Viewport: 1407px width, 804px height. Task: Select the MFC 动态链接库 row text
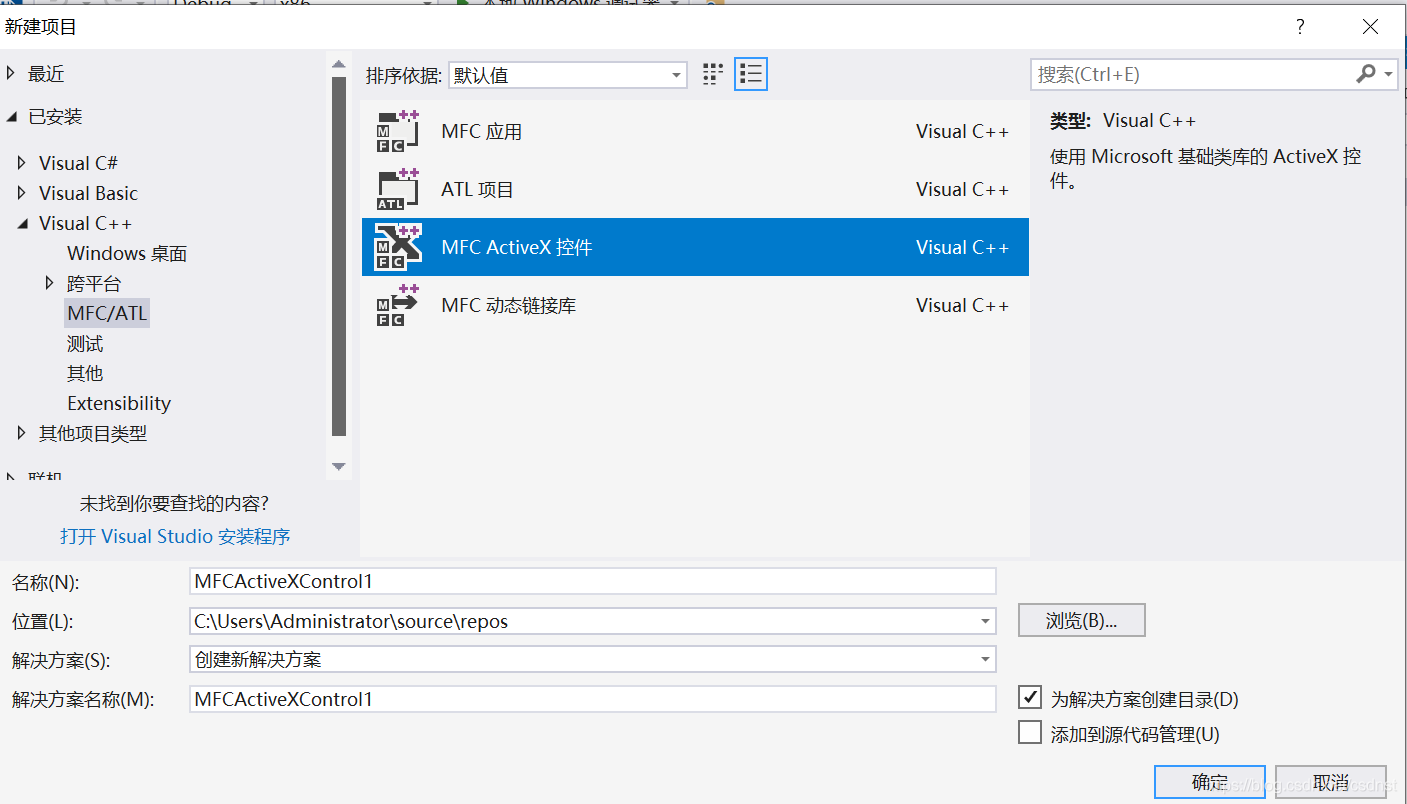pos(508,305)
